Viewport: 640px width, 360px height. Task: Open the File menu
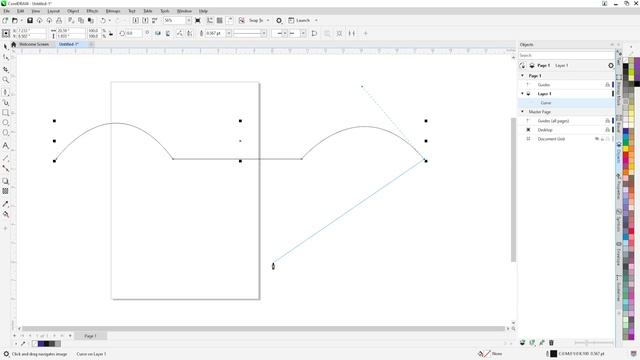pyautogui.click(x=7, y=11)
